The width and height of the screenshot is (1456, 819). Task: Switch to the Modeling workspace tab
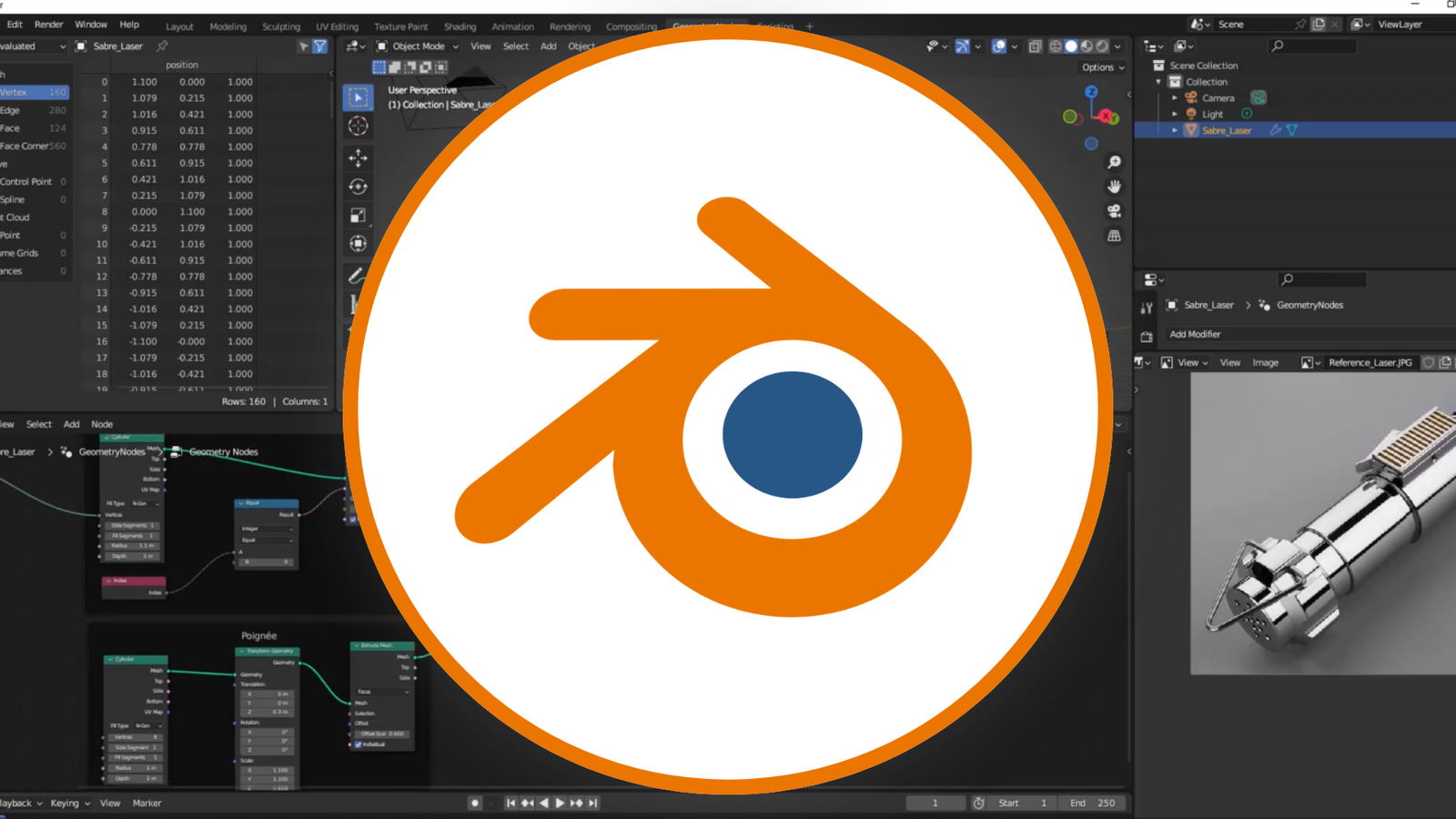227,26
